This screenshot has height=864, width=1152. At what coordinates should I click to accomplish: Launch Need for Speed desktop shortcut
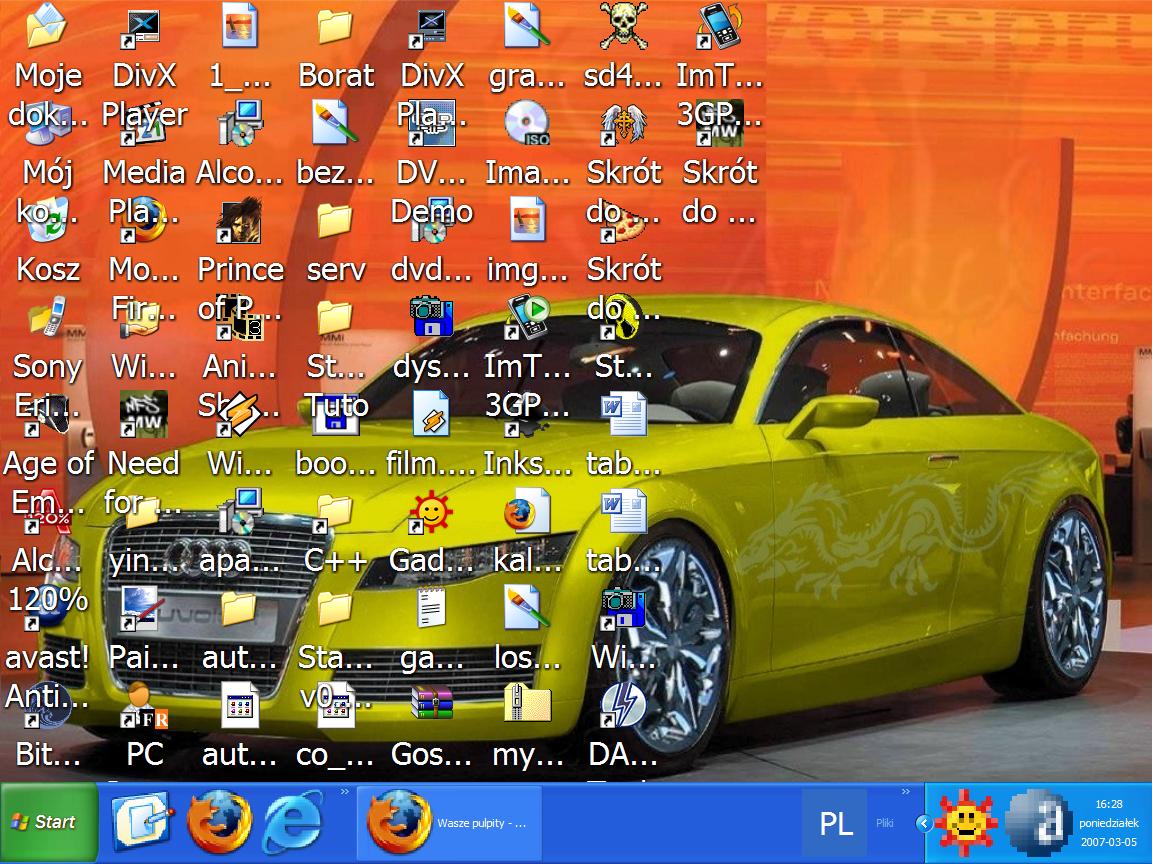pyautogui.click(x=143, y=413)
